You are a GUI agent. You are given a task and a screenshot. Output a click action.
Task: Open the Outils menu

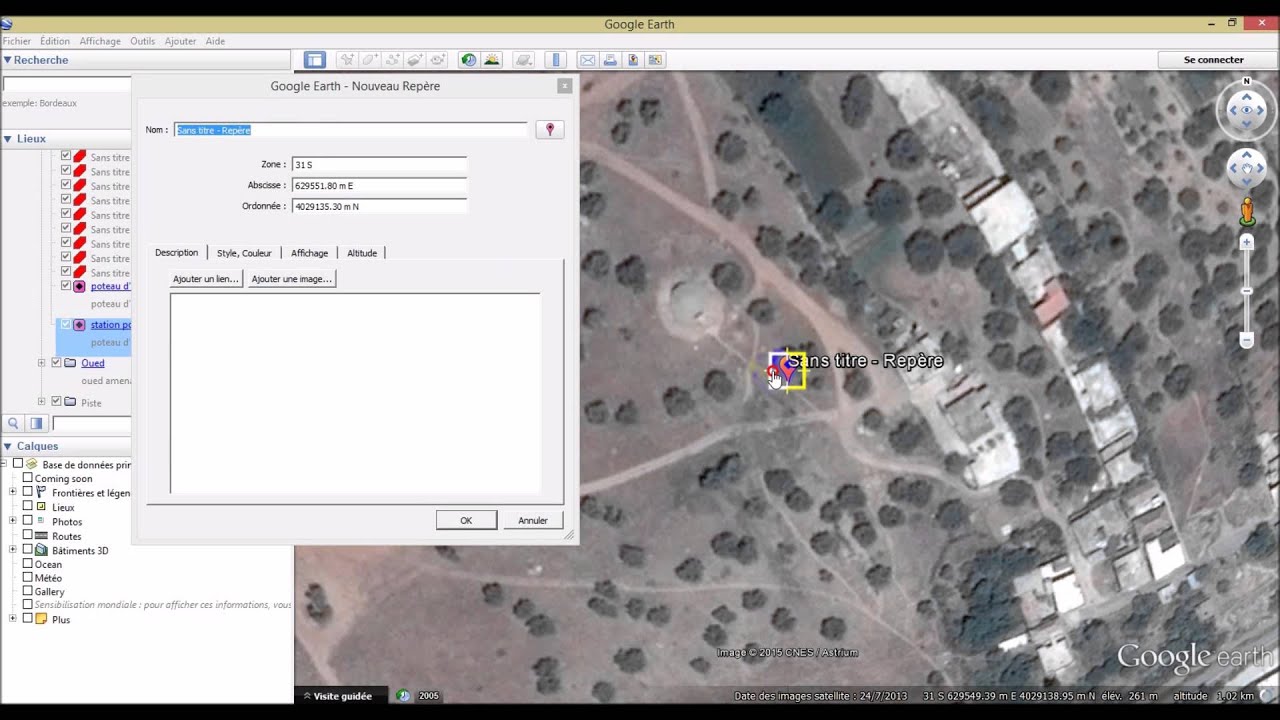point(142,41)
